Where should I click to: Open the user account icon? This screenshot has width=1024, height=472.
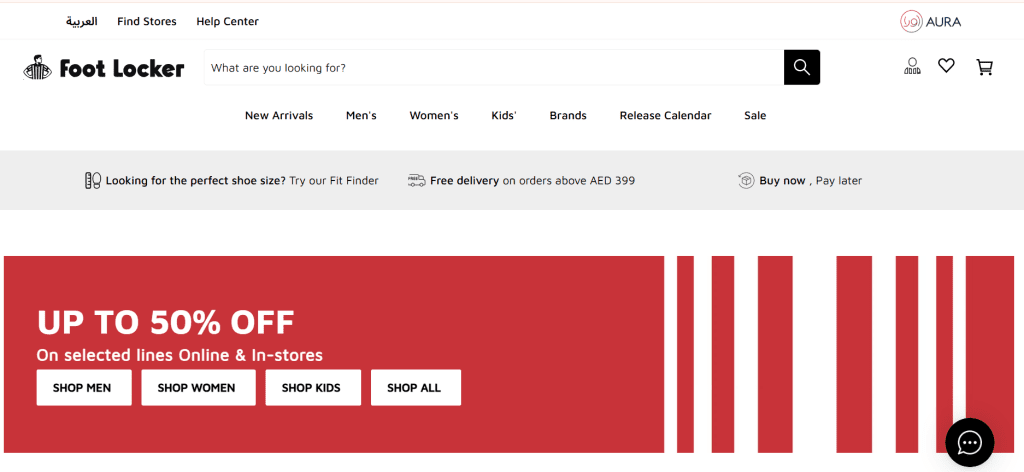coord(911,67)
